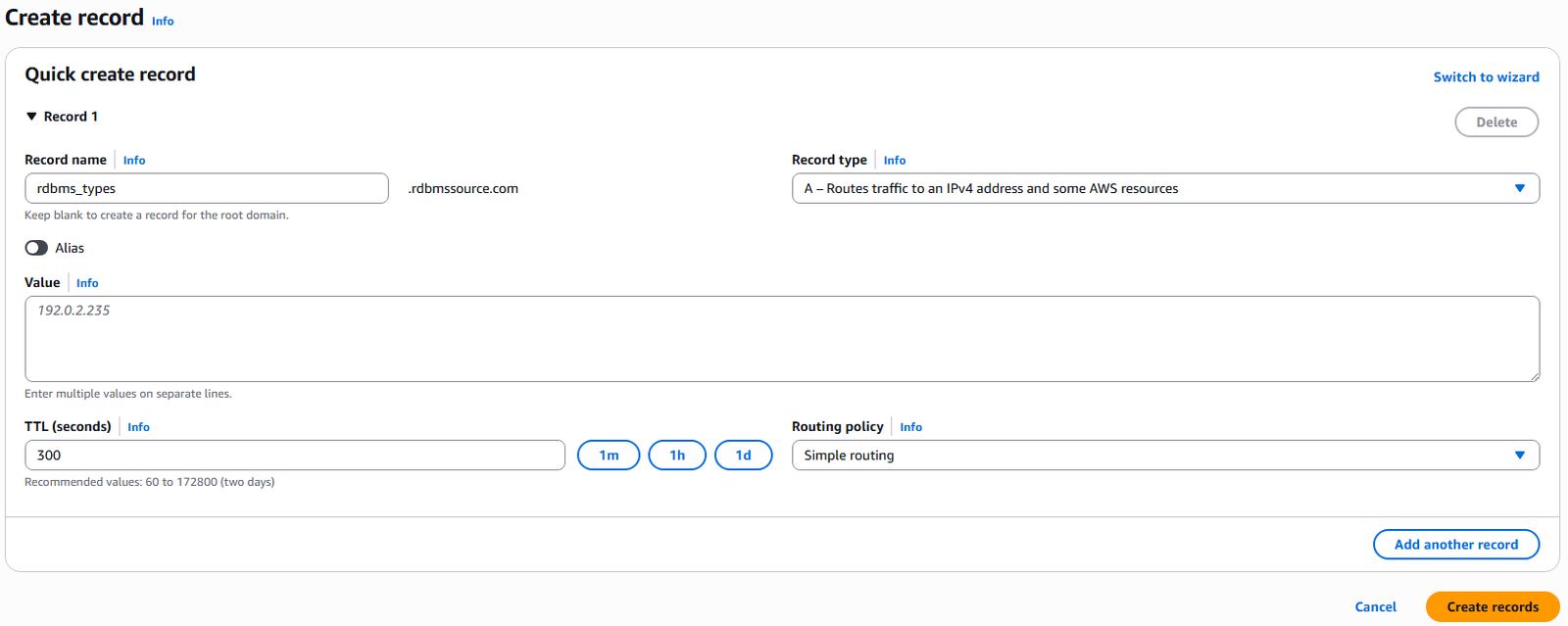Viewport: 1568px width, 626px height.
Task: Click Add another record button
Action: (1456, 545)
